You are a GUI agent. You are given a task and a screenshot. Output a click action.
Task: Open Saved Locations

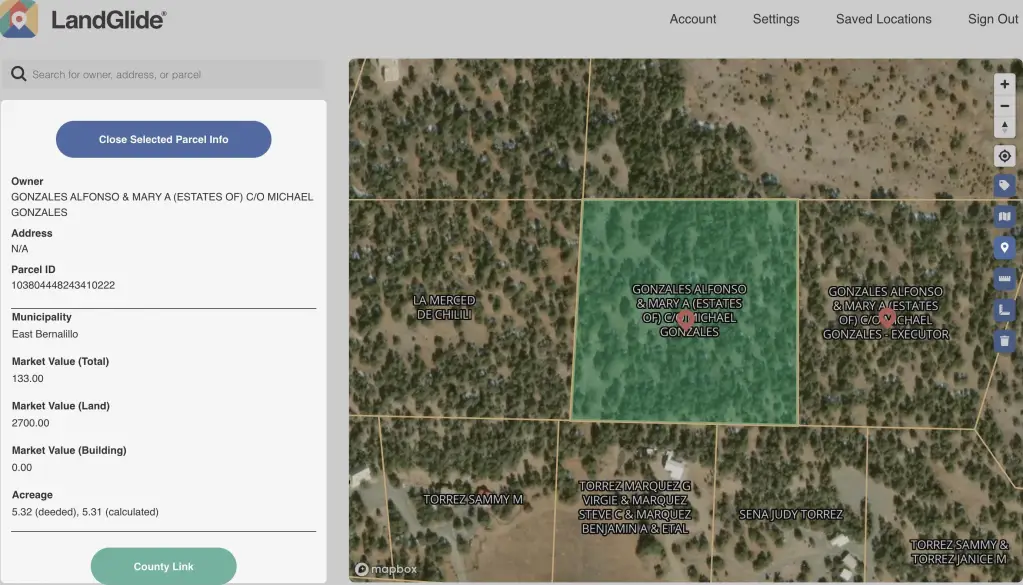pos(883,19)
